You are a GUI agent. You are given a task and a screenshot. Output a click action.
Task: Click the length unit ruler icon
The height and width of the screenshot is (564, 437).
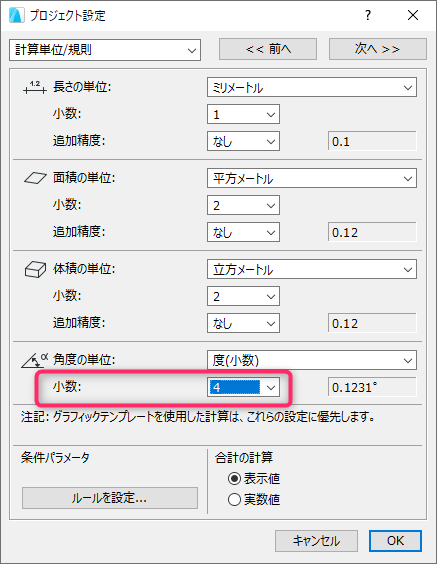click(35, 87)
